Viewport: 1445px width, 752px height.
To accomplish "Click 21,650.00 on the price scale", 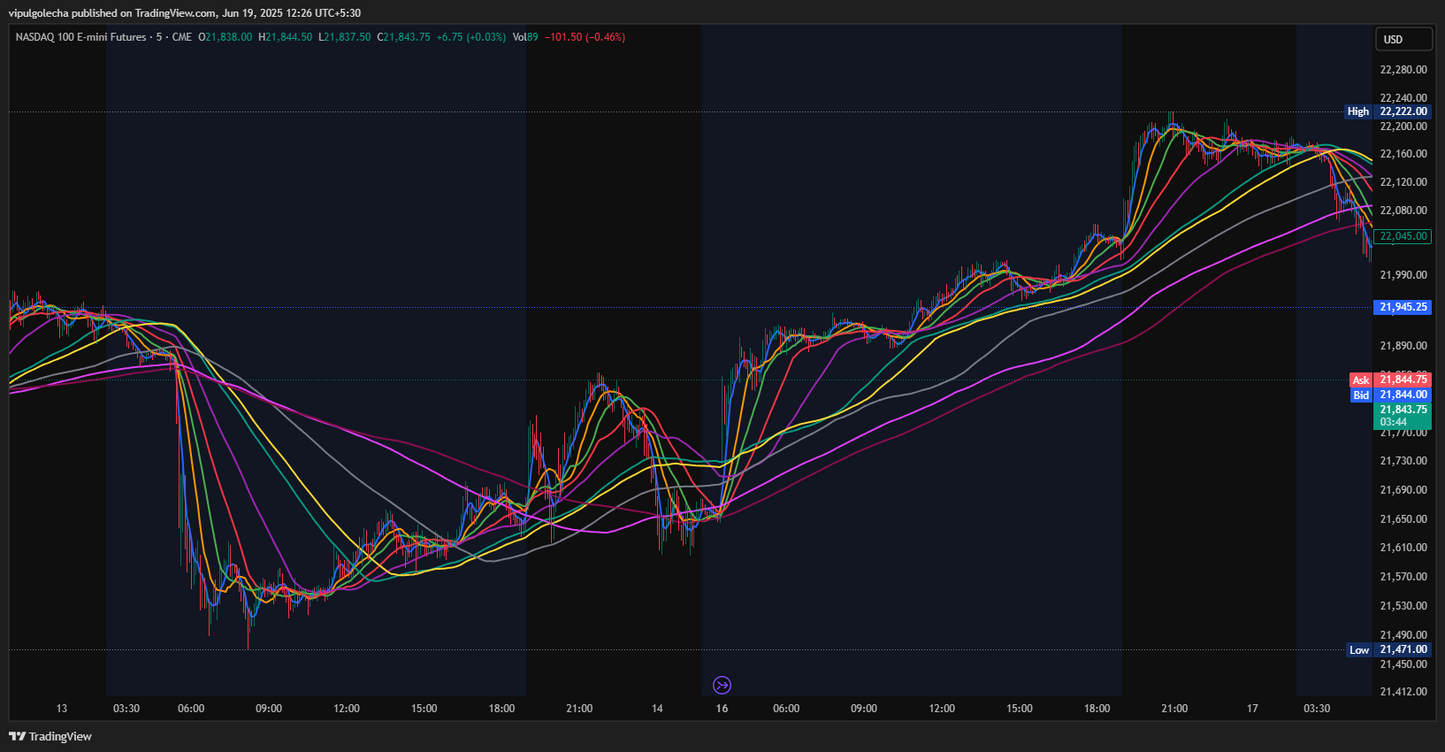I will coord(1402,518).
